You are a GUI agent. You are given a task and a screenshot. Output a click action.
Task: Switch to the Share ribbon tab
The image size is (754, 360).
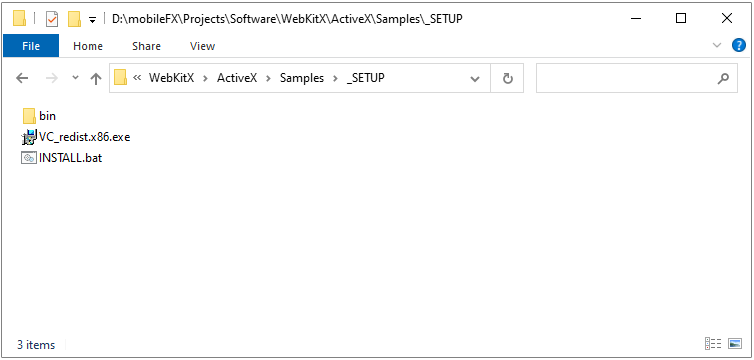146,46
